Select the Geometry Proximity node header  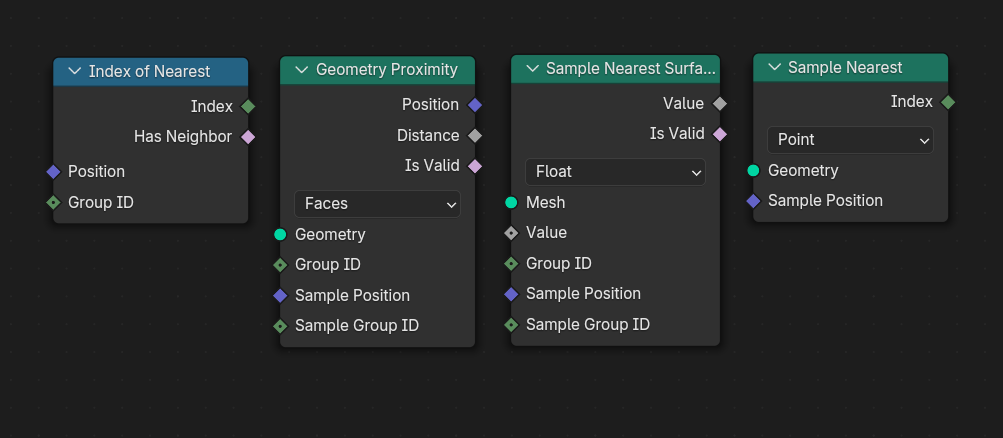coord(377,70)
